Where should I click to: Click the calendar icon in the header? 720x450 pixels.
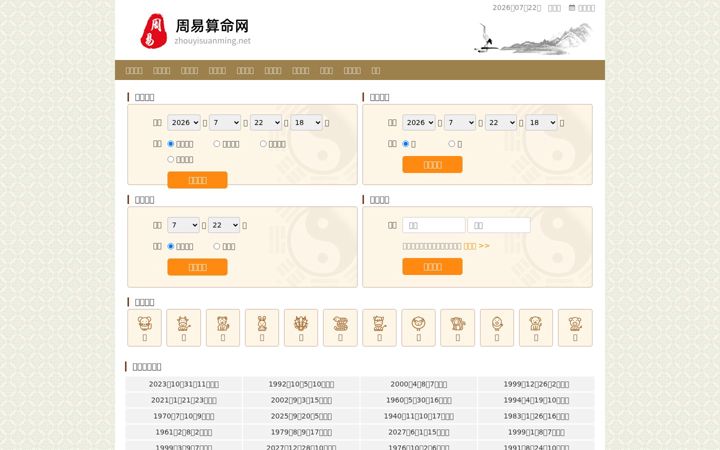click(572, 8)
